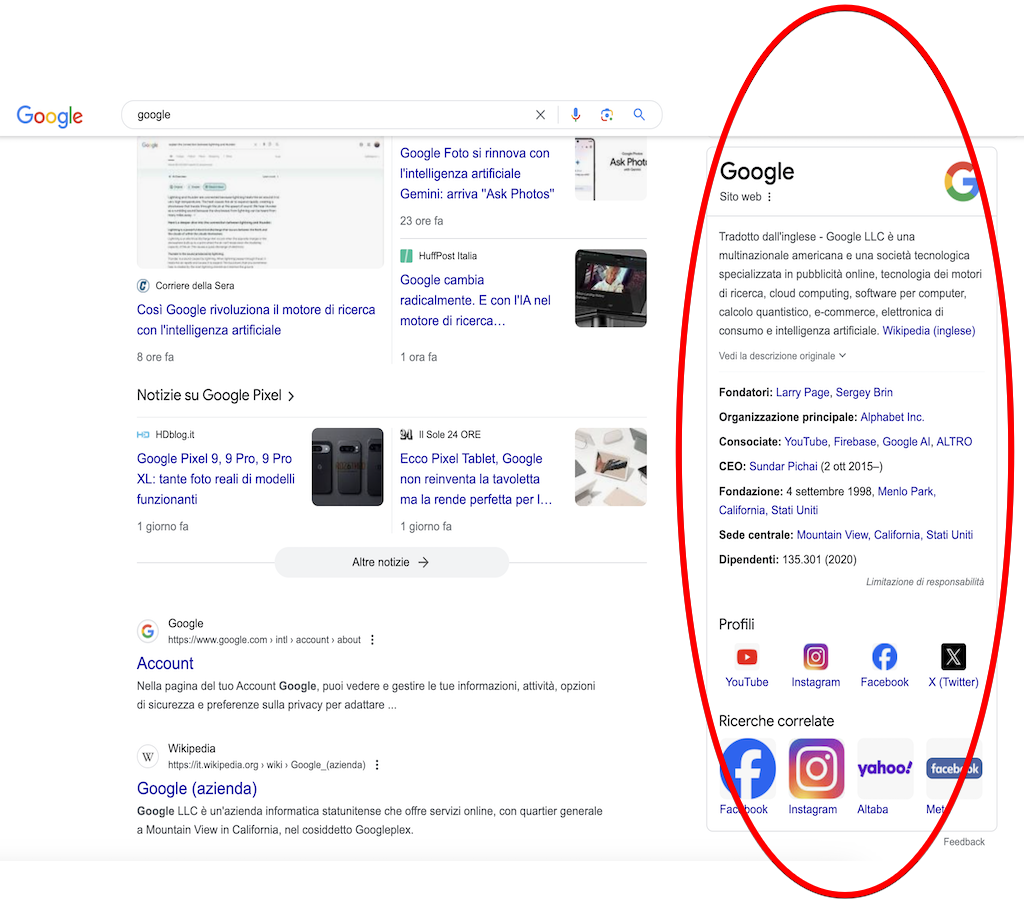Open the Facebook profile icon under Profili
This screenshot has height=902, width=1024.
pyautogui.click(x=884, y=656)
